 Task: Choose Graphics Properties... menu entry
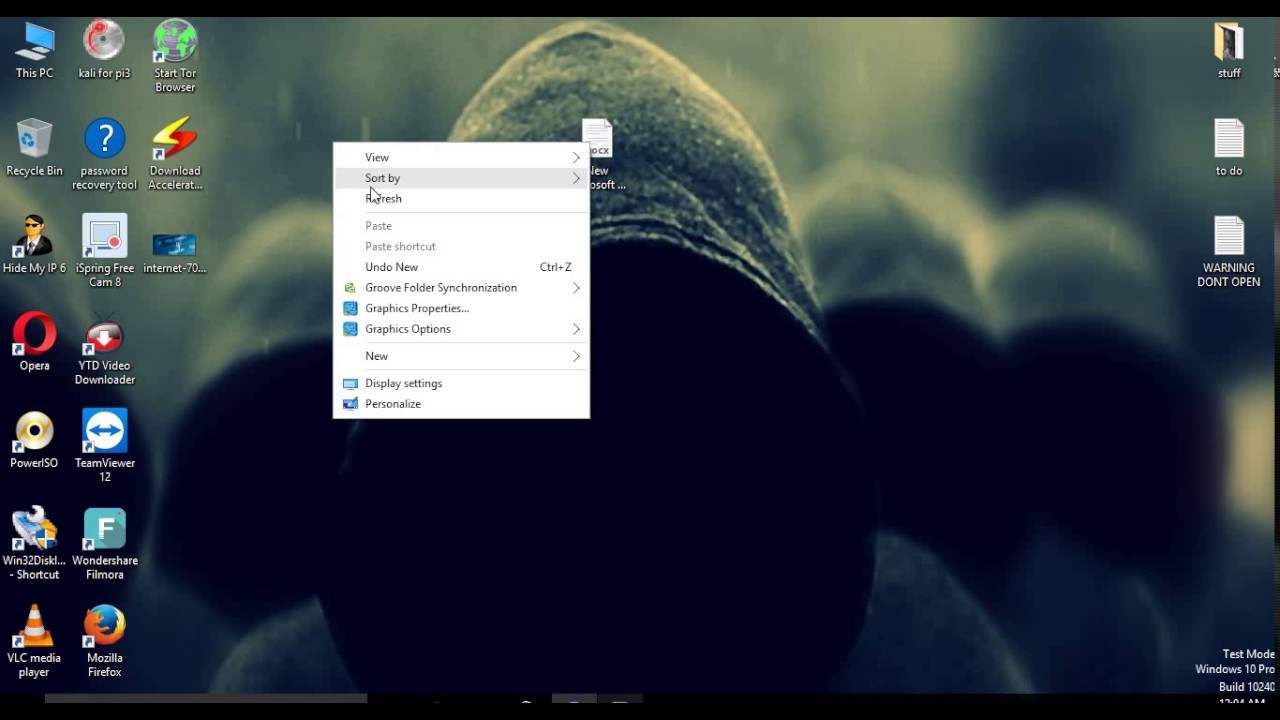tap(461, 308)
